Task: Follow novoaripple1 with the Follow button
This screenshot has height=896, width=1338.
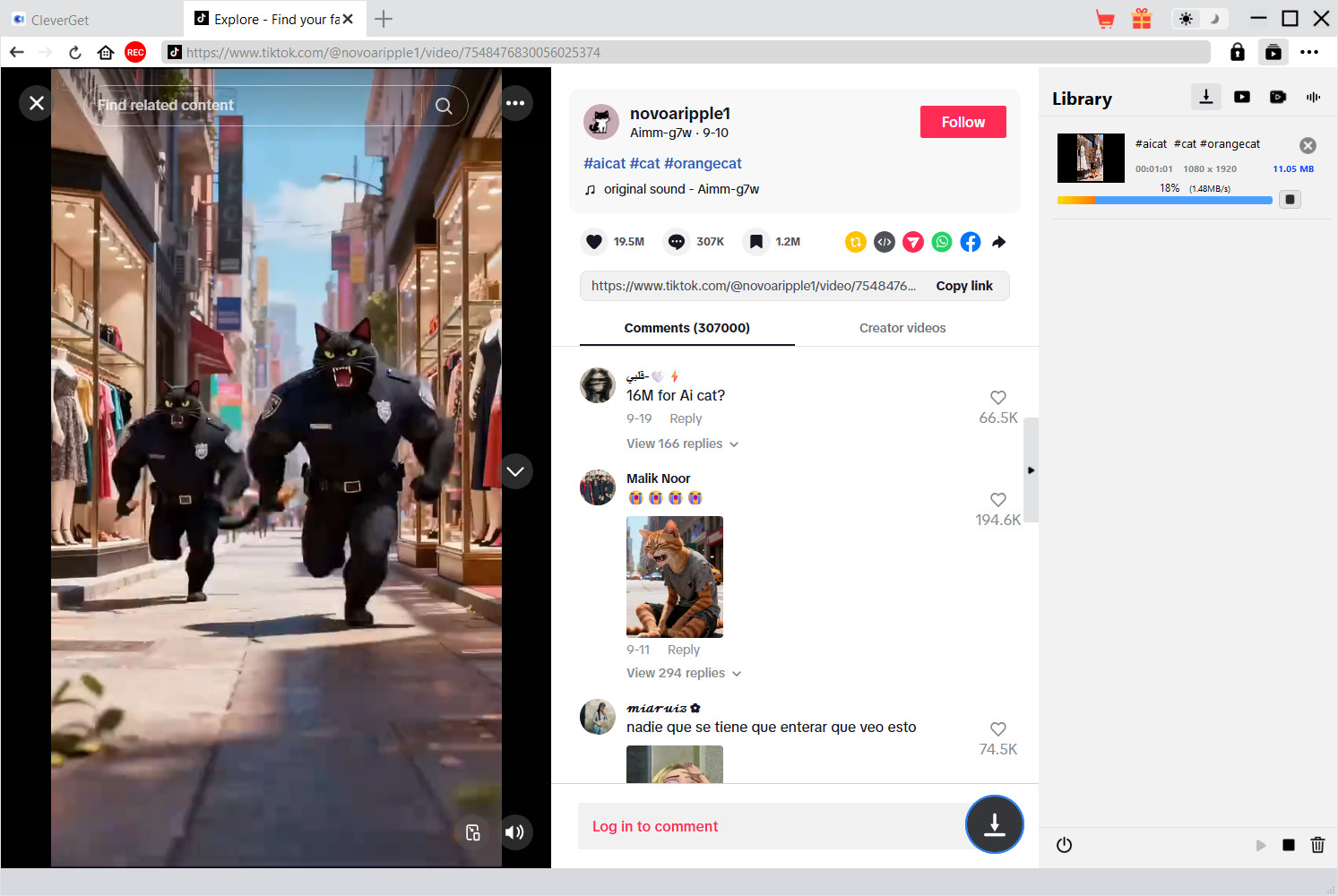Action: pos(962,122)
